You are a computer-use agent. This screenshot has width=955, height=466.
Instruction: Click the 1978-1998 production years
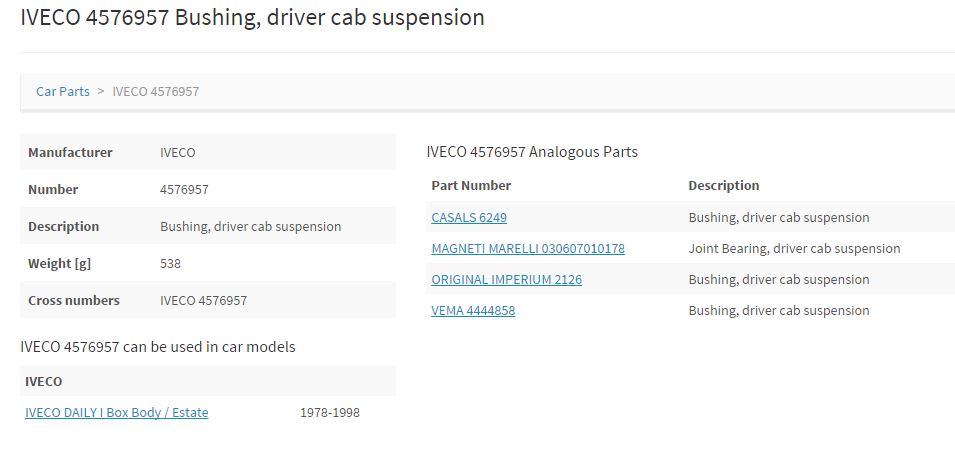(330, 412)
